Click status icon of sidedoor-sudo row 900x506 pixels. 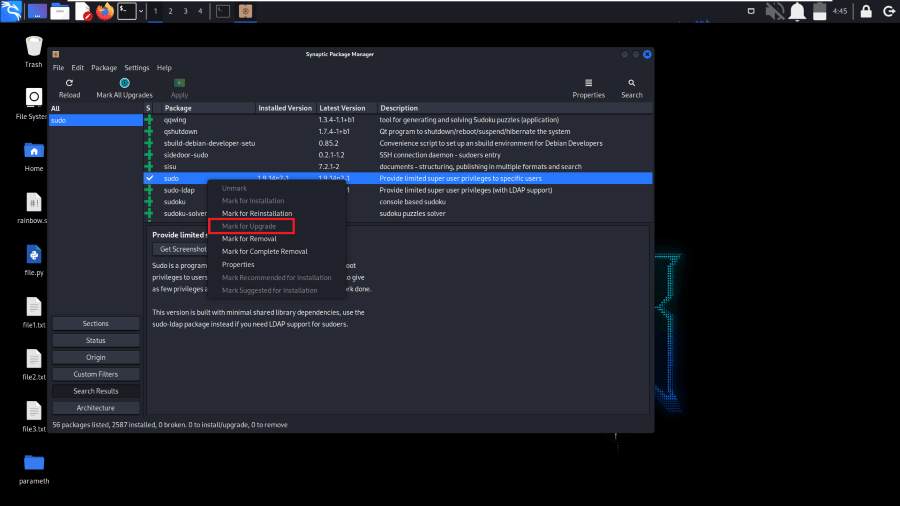pos(149,155)
